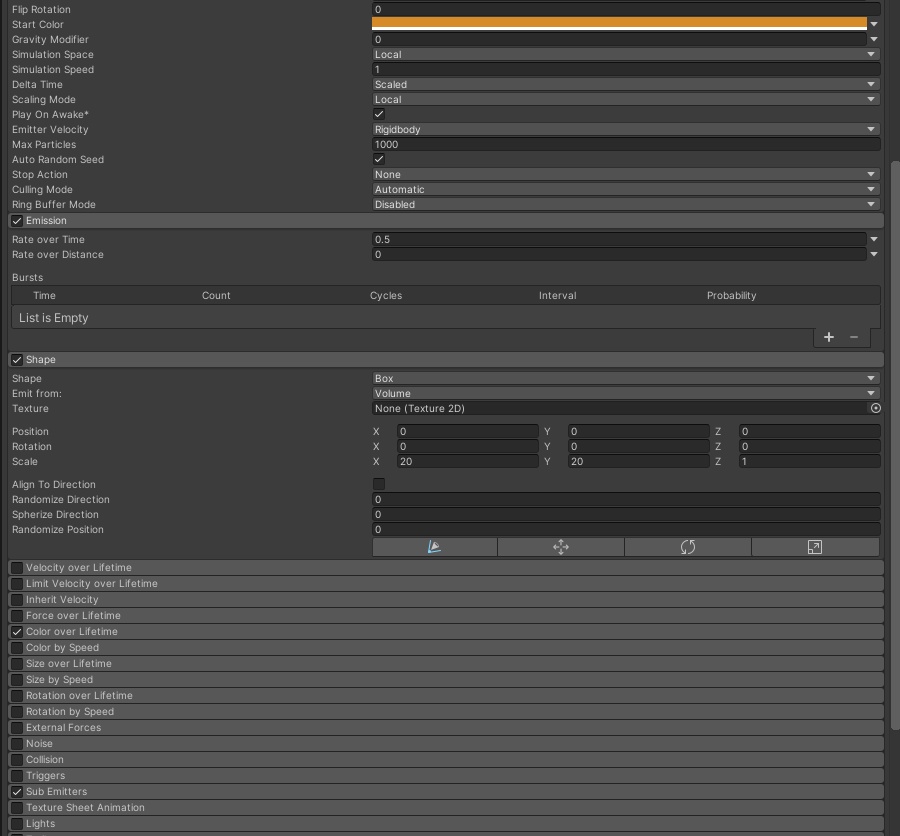This screenshot has height=836, width=900.
Task: Expand the Inherit Velocity module header
Action: pos(446,599)
